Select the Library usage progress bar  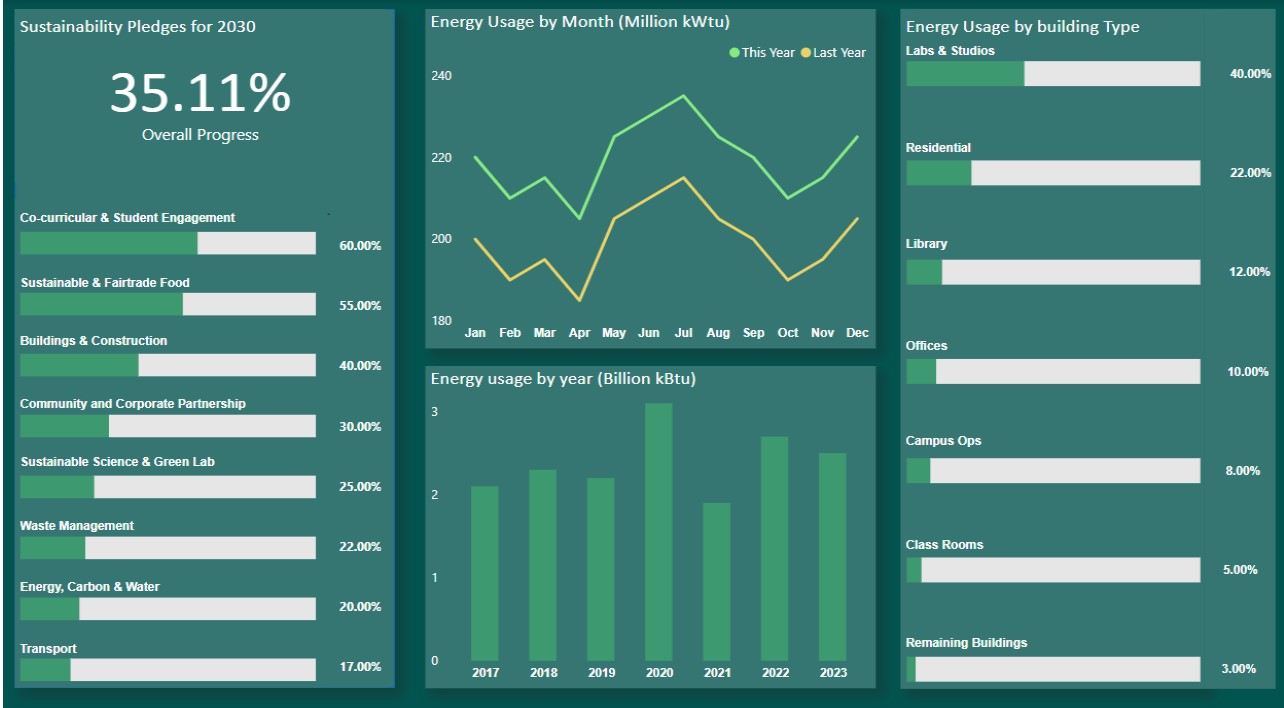click(1052, 272)
